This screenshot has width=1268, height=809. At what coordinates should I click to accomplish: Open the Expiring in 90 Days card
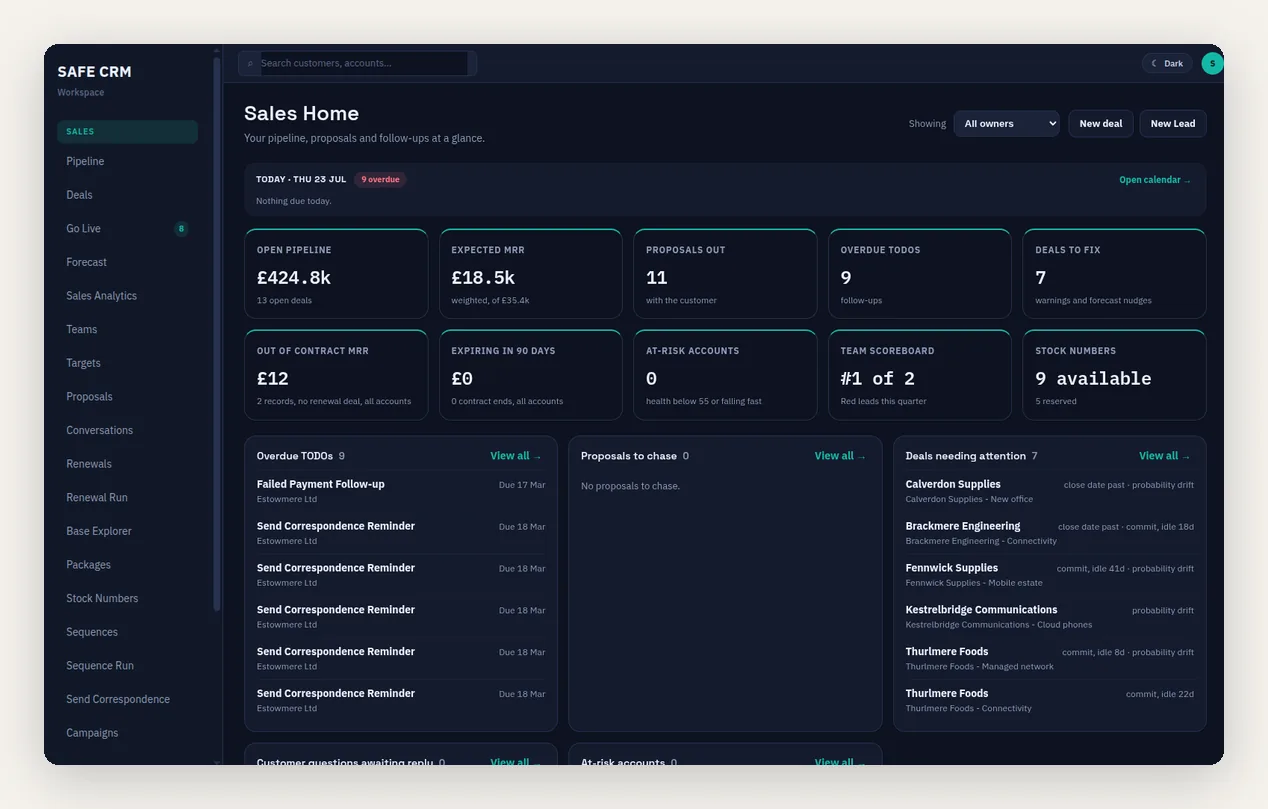(530, 375)
